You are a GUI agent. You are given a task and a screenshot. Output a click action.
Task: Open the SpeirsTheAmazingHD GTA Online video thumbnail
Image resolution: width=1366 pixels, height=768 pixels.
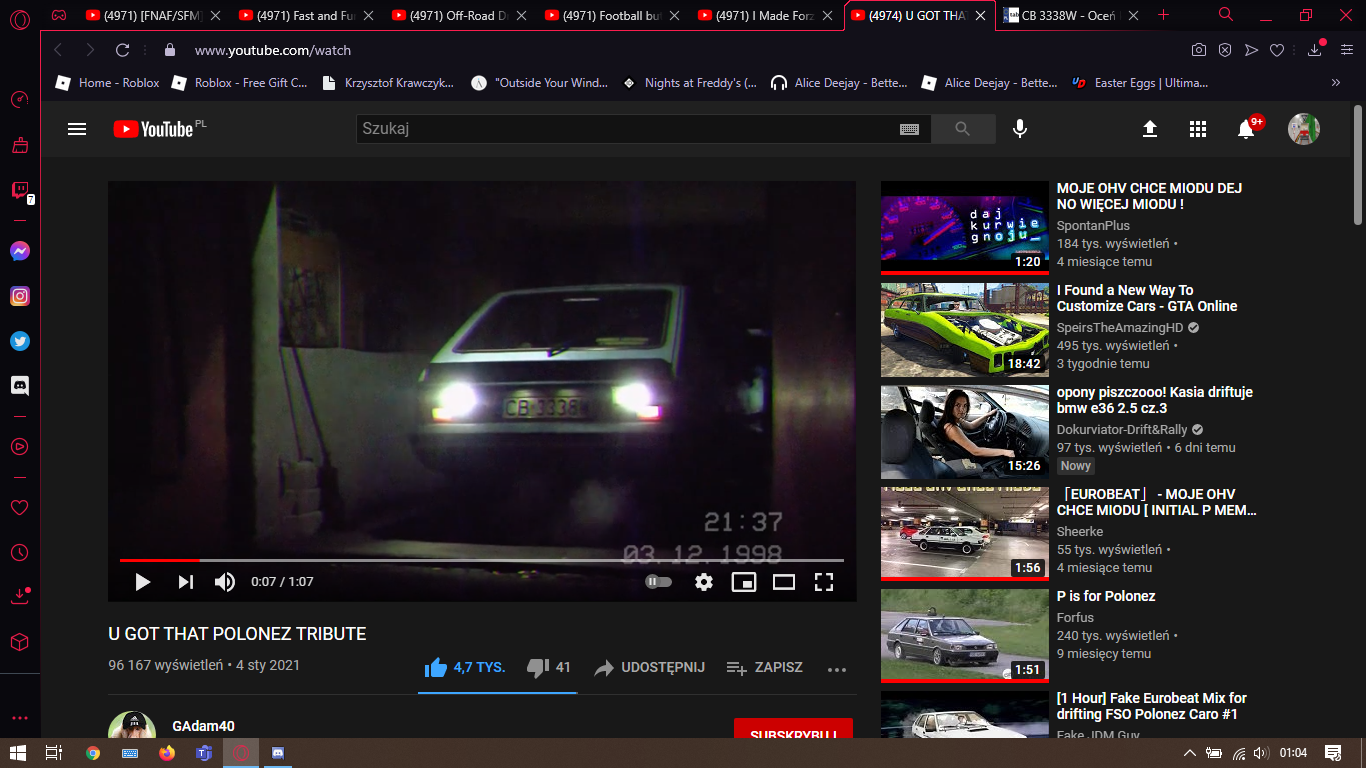(965, 329)
